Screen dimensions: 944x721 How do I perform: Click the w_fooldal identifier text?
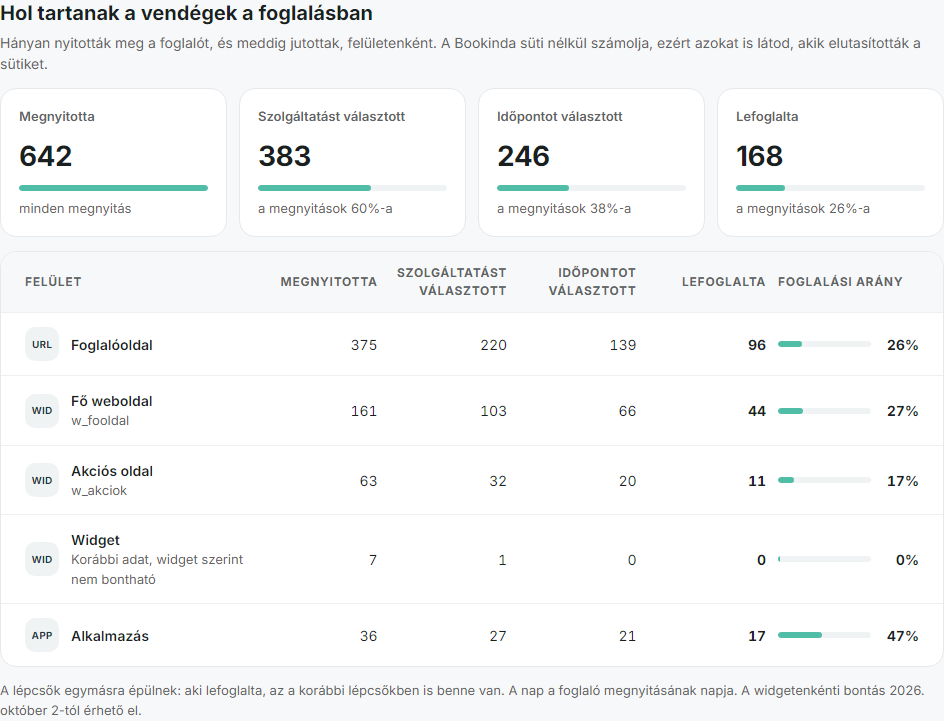tap(100, 421)
